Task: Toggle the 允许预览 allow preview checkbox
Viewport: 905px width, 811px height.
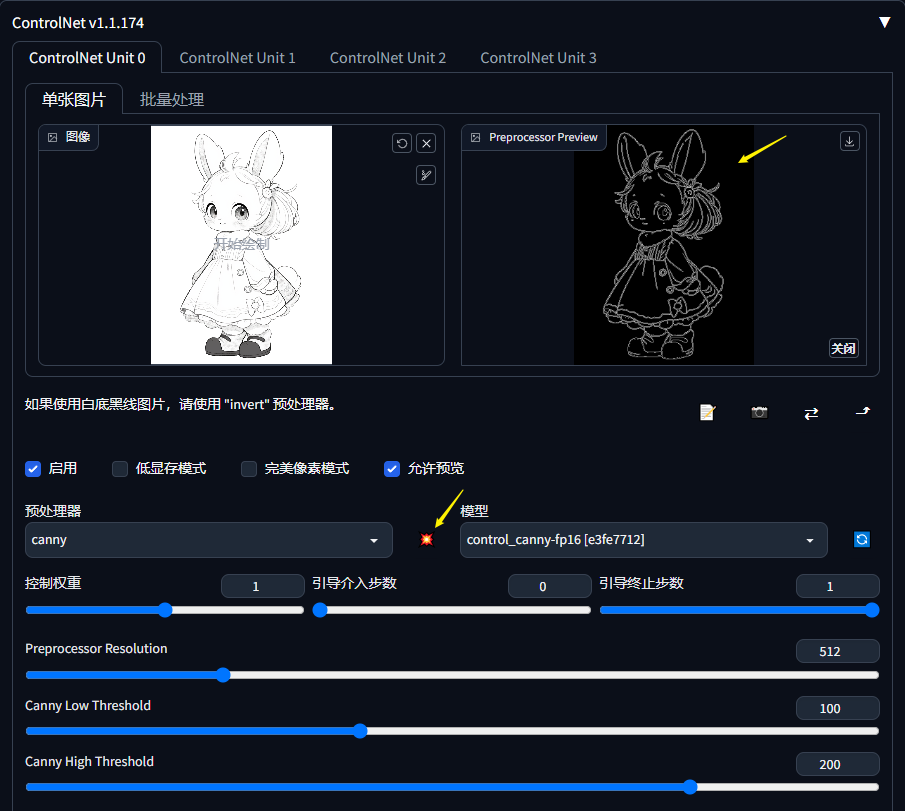Action: coord(392,469)
